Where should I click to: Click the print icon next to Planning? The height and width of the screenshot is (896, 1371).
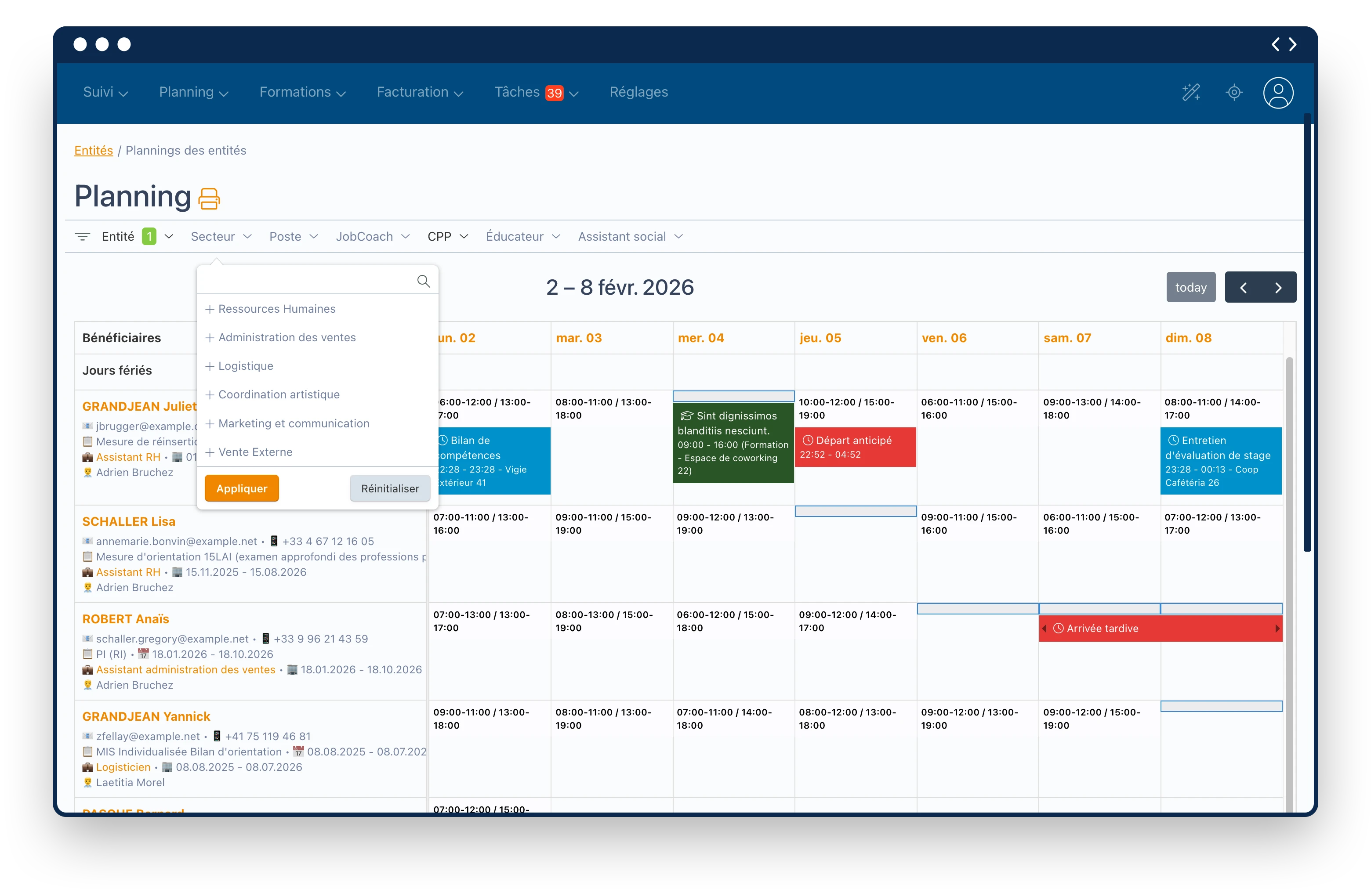209,199
